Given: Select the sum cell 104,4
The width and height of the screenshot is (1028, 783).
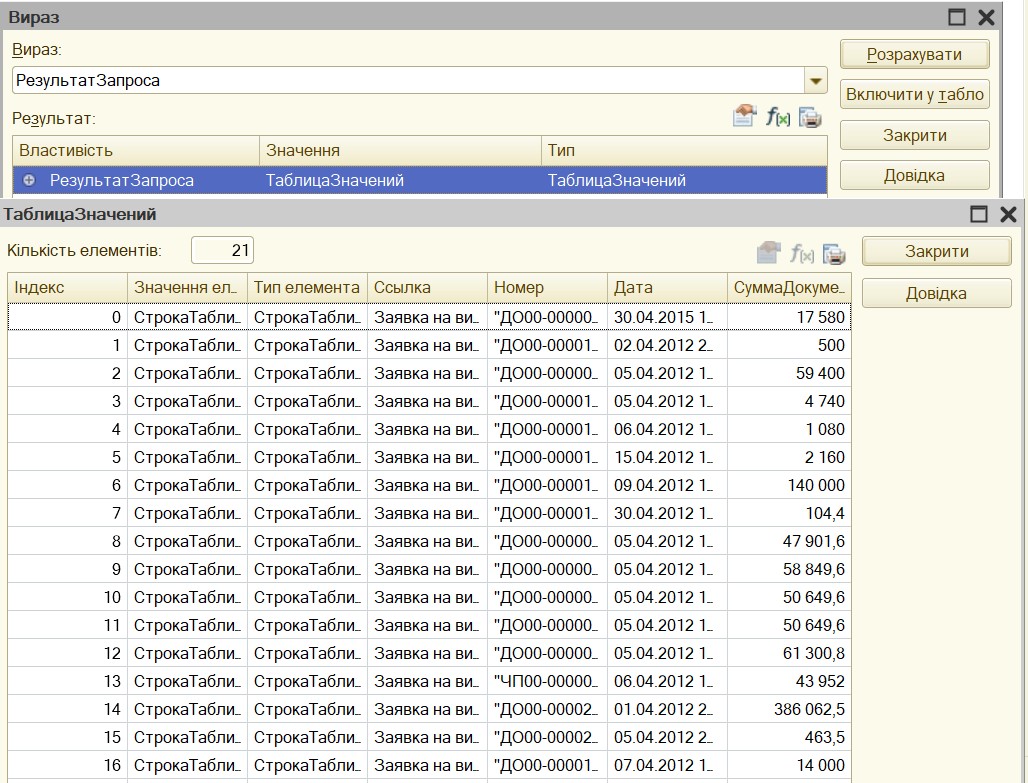Looking at the screenshot, I should tap(789, 513).
